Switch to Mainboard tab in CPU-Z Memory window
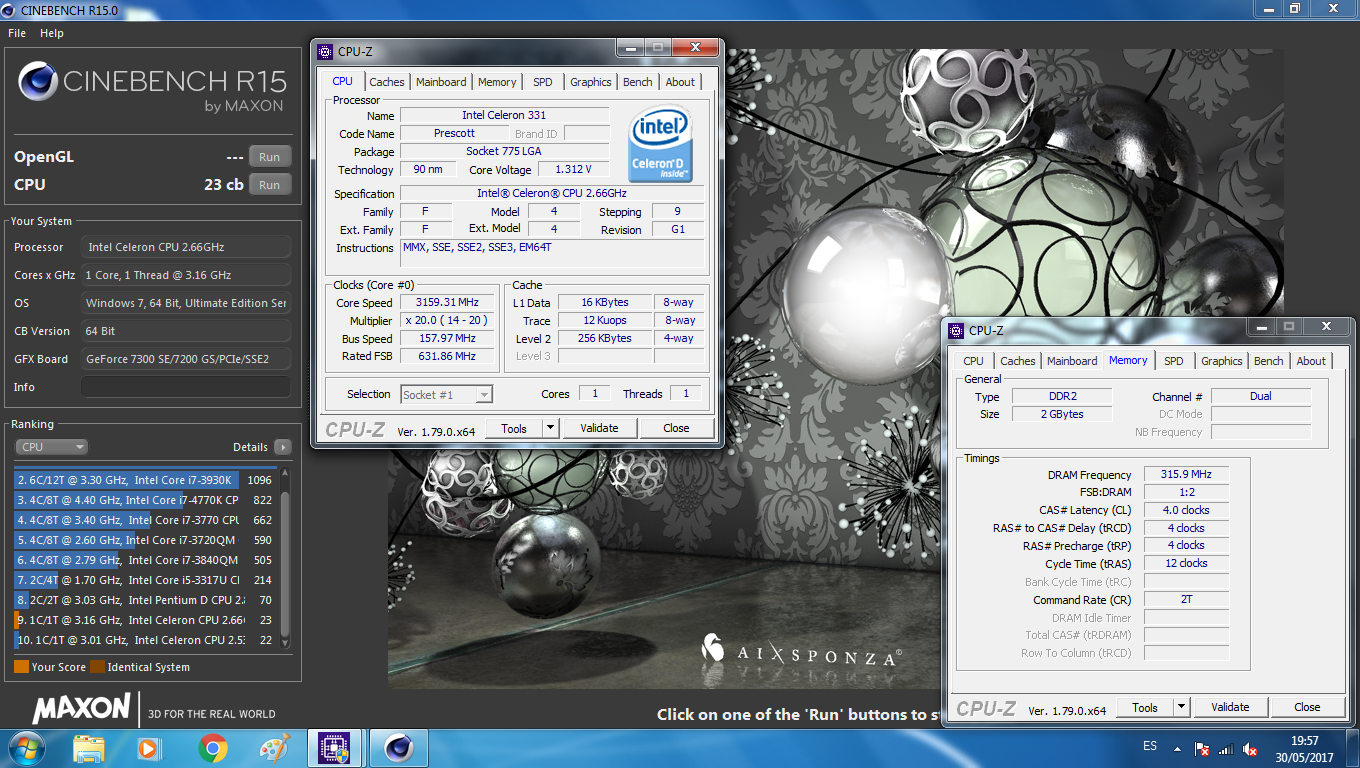 [1072, 361]
